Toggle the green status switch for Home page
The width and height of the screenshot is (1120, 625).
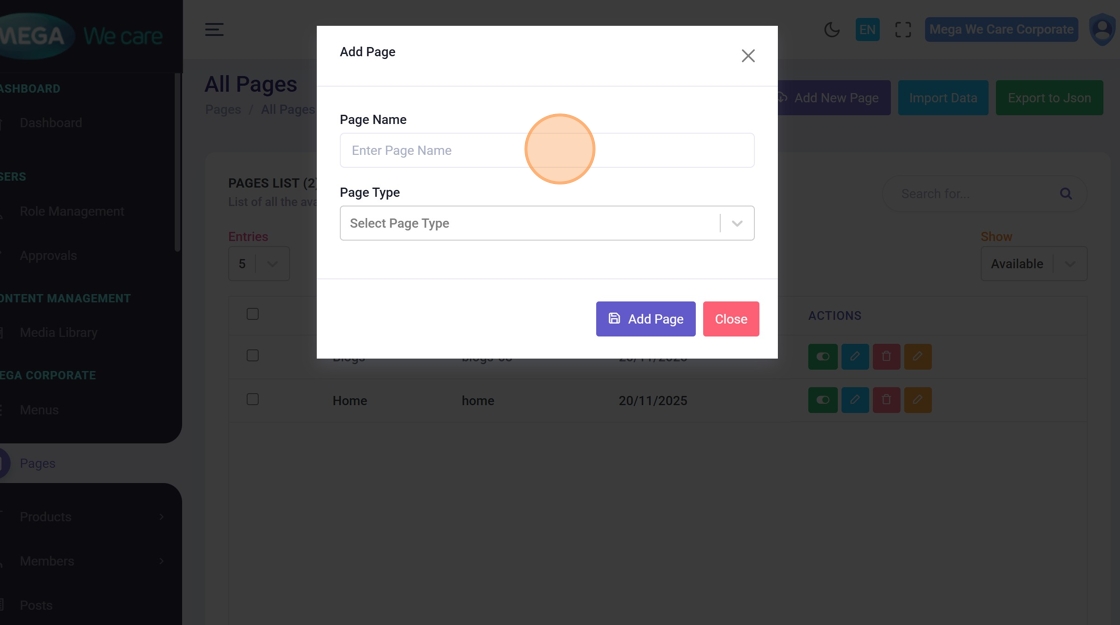point(823,400)
